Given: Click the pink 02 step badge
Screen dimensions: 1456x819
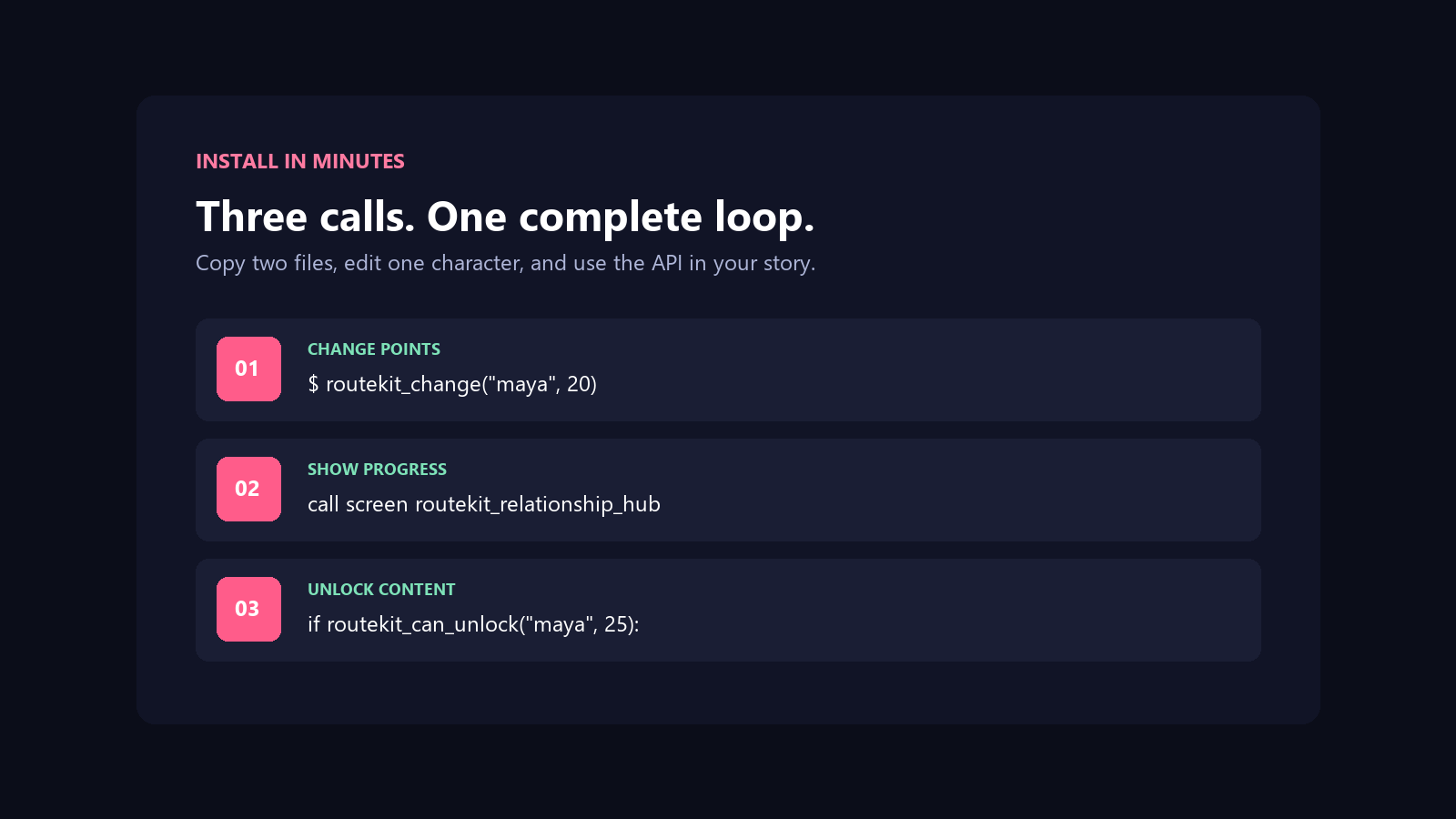Looking at the screenshot, I should click(248, 489).
